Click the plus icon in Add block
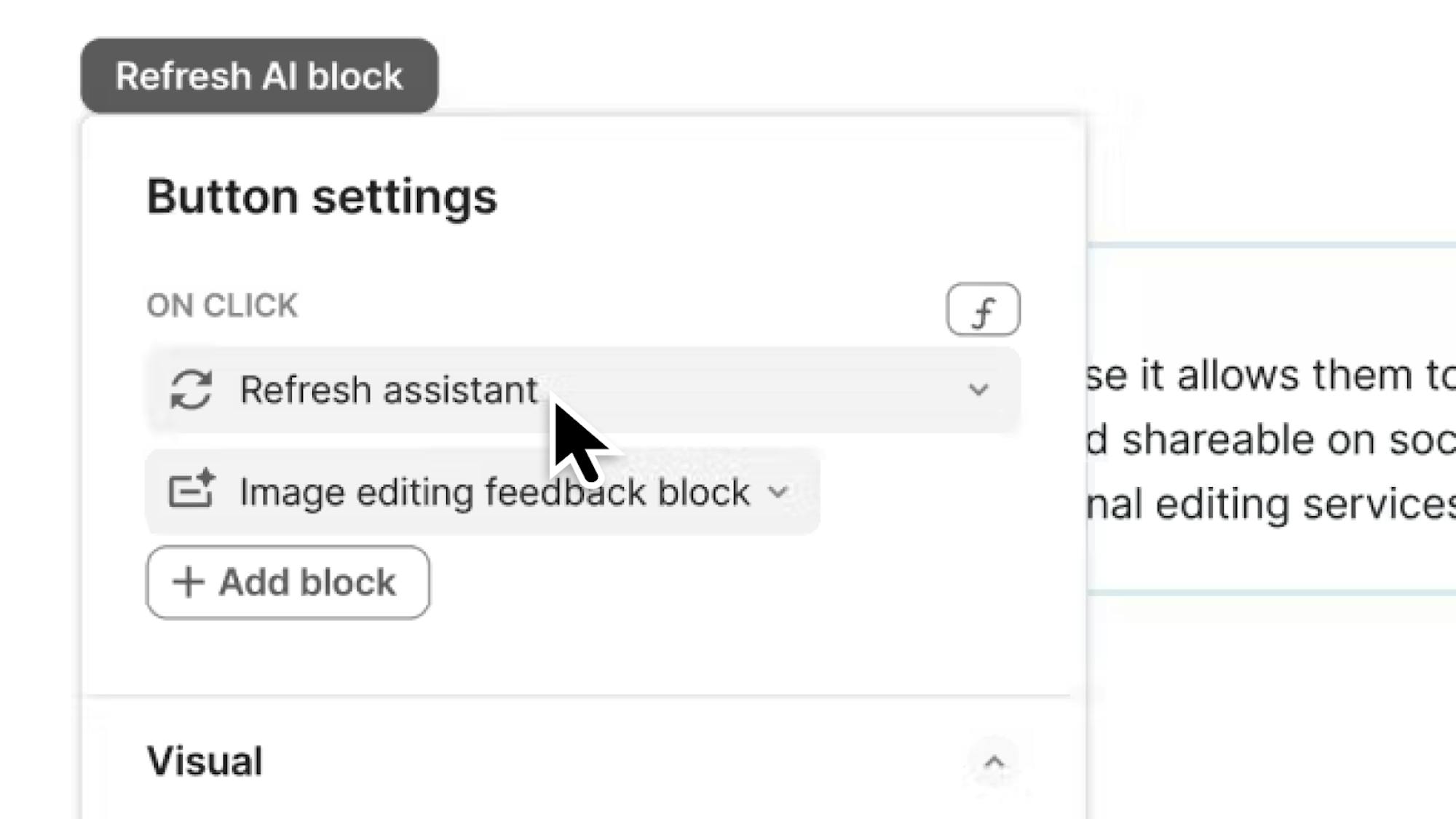 [x=189, y=582]
